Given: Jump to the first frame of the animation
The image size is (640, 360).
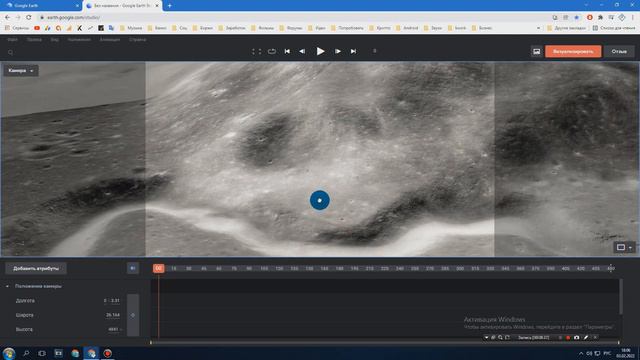Looking at the screenshot, I should pos(287,51).
